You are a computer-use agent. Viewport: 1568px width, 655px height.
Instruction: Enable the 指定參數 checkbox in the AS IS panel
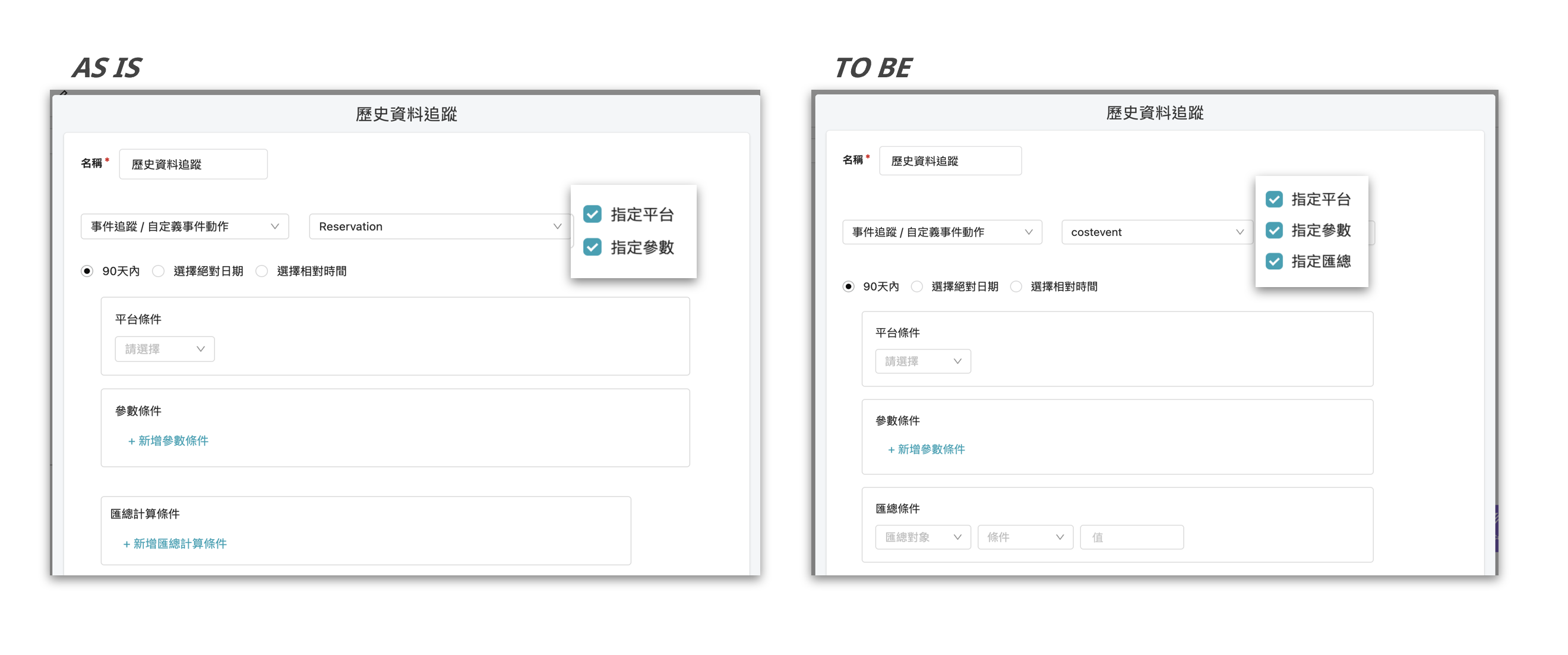(592, 247)
